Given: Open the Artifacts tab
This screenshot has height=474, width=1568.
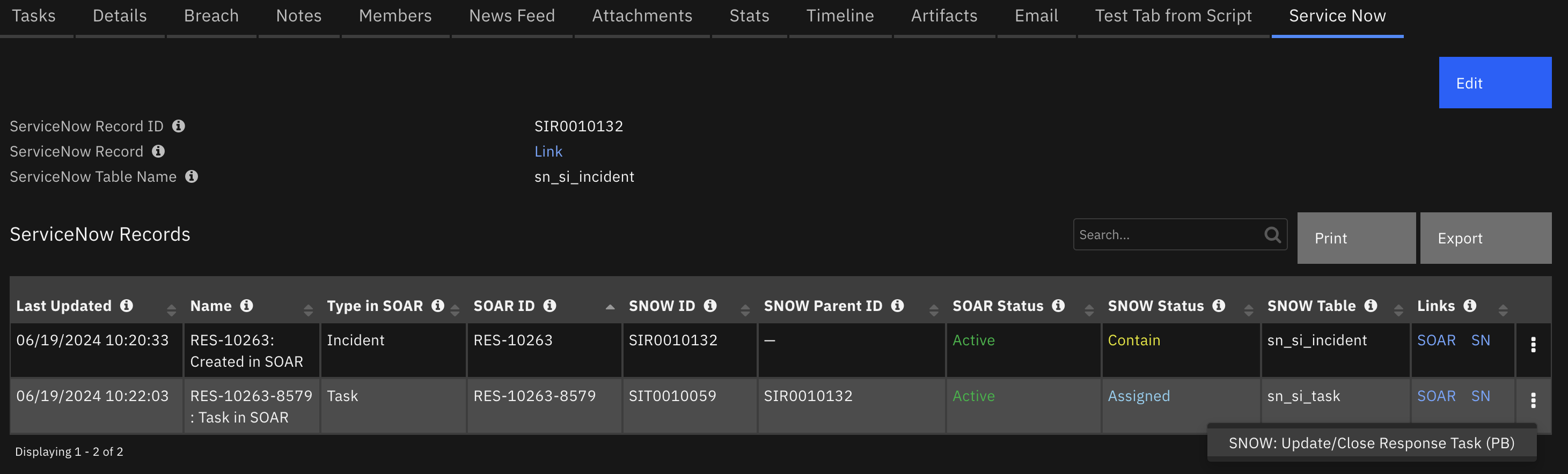Looking at the screenshot, I should 943,15.
